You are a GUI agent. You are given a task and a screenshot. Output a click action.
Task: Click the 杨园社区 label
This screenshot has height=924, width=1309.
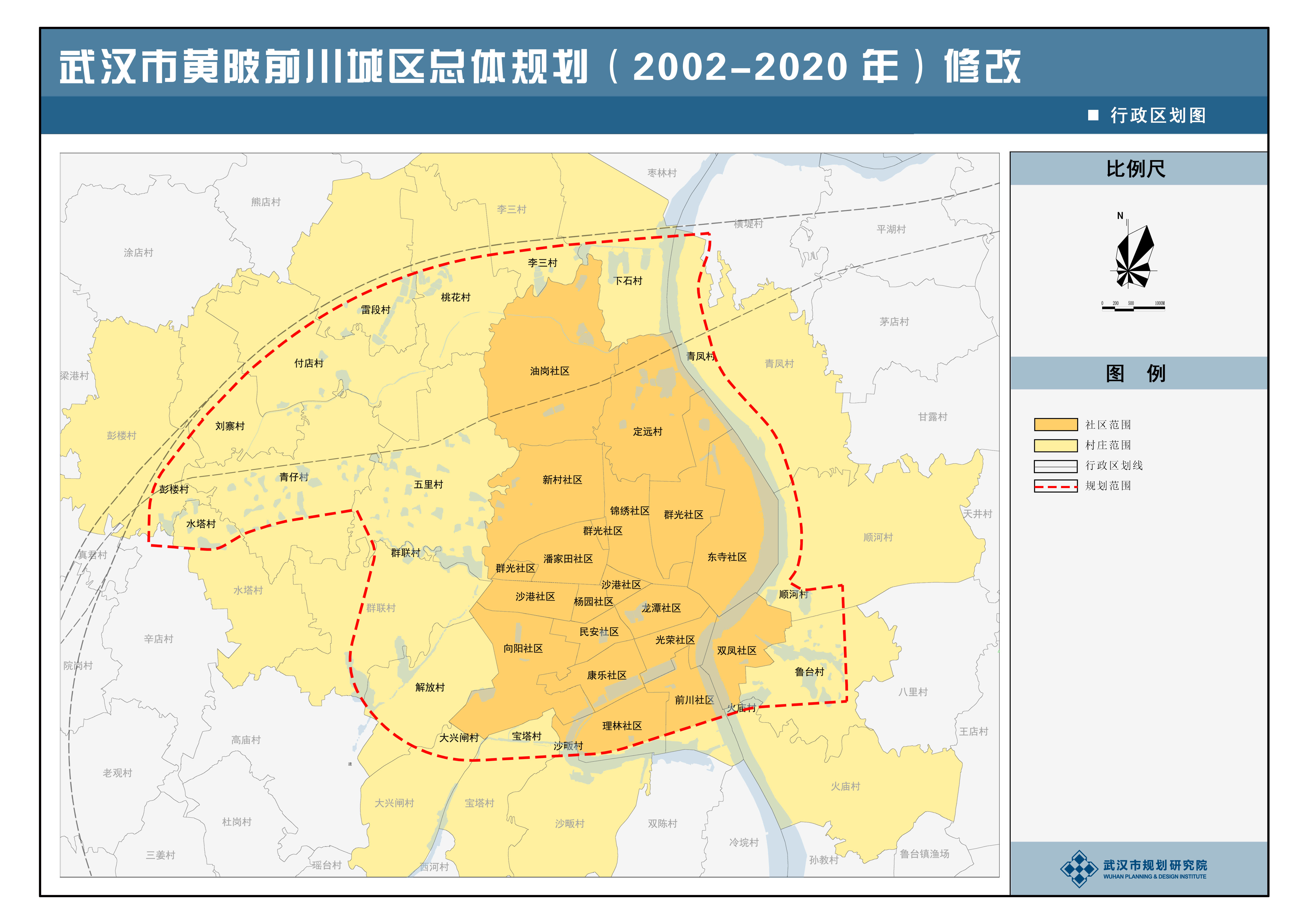pos(593,601)
